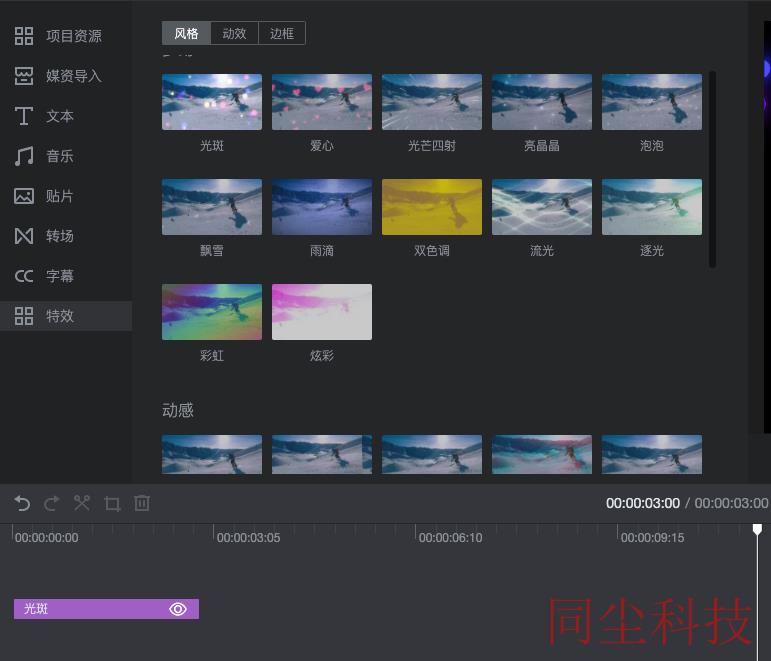Switch to the 风格 tab
The width and height of the screenshot is (771, 661).
pos(186,33)
